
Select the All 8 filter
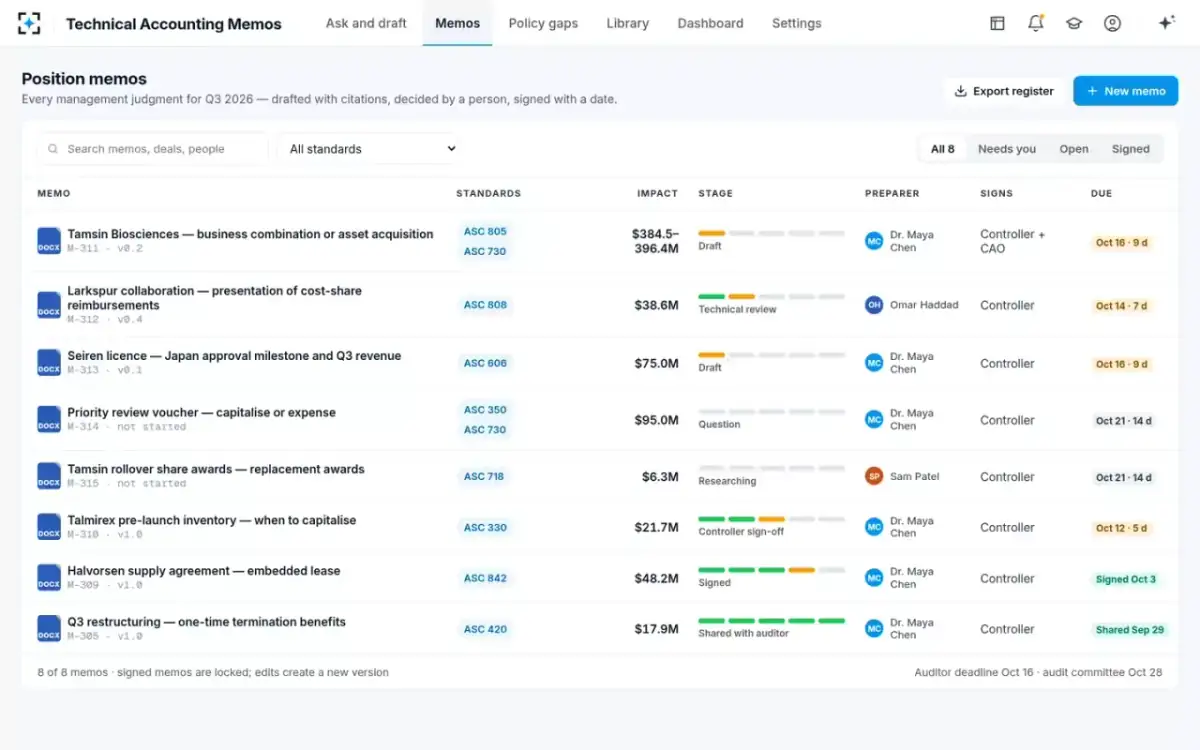[942, 149]
